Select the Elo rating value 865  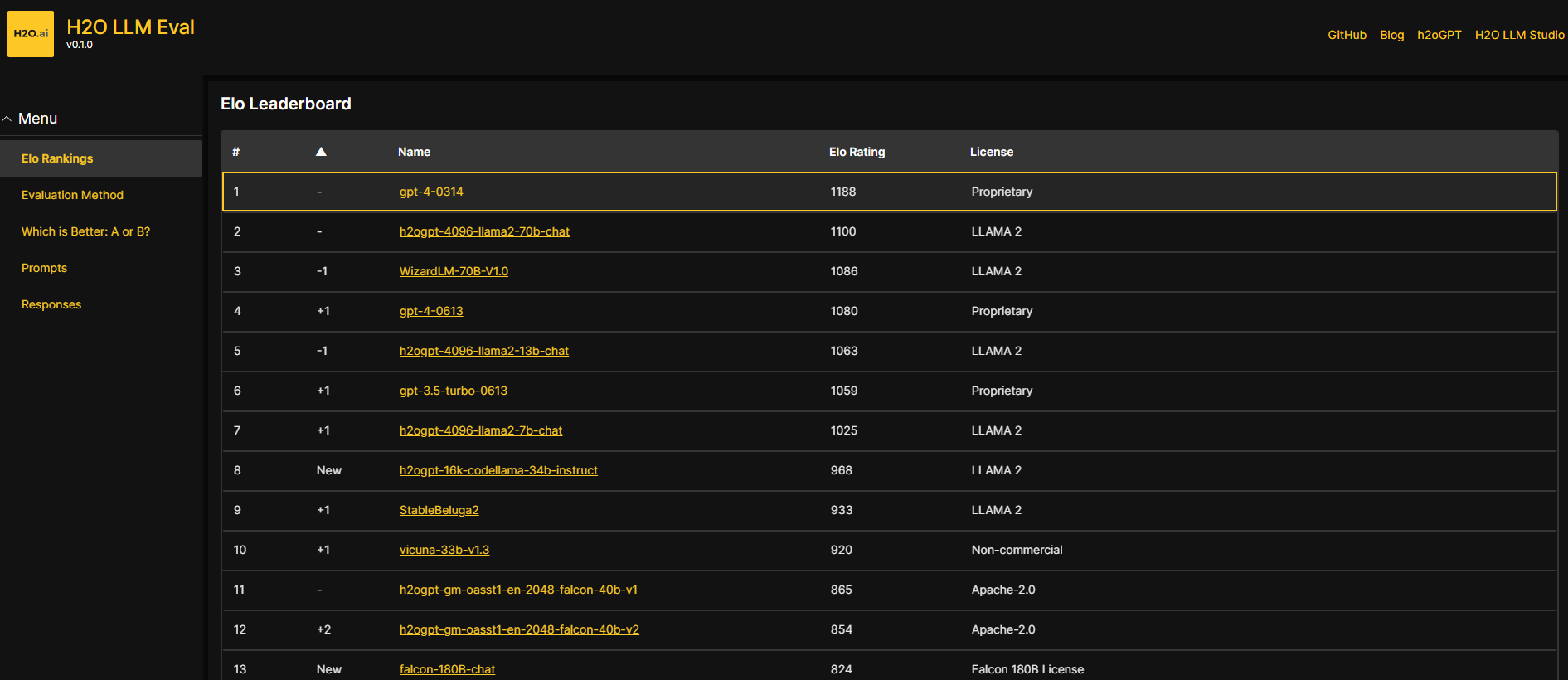(842, 590)
